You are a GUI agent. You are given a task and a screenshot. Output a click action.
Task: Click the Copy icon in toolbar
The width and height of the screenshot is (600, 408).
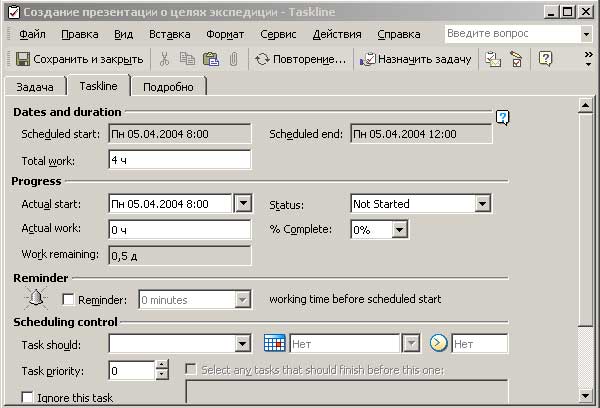click(187, 59)
